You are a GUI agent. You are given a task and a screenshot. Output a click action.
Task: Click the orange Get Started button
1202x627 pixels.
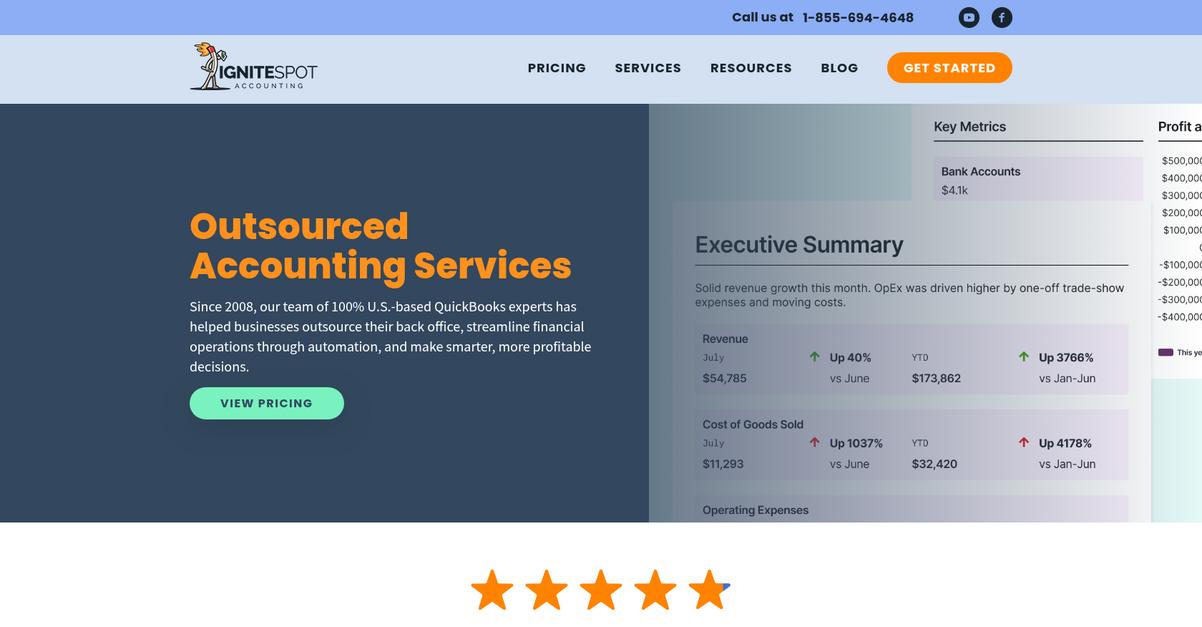click(x=949, y=68)
